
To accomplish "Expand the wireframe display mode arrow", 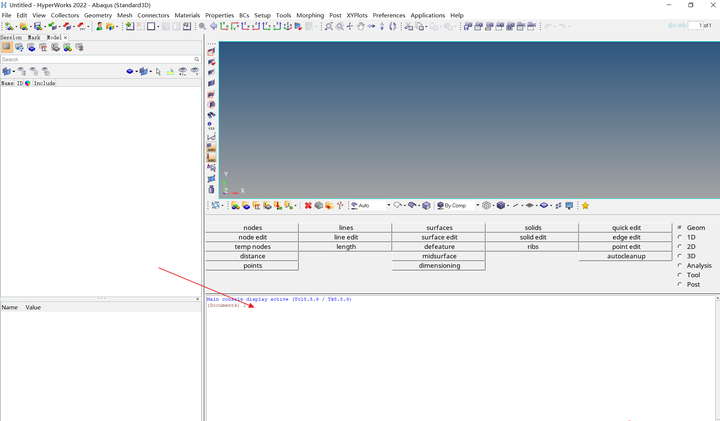I will tap(494, 206).
